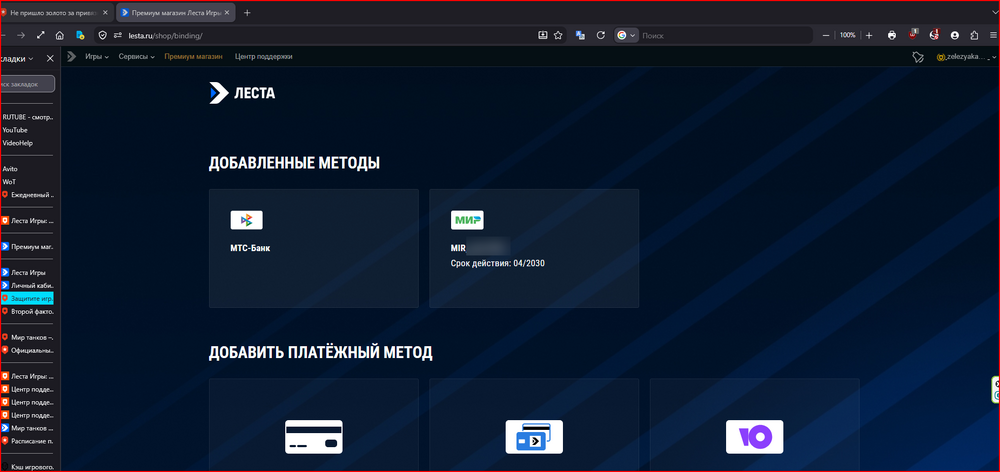Open the 'Официальны.' bookmark
This screenshot has height=472, width=1000.
point(27,350)
